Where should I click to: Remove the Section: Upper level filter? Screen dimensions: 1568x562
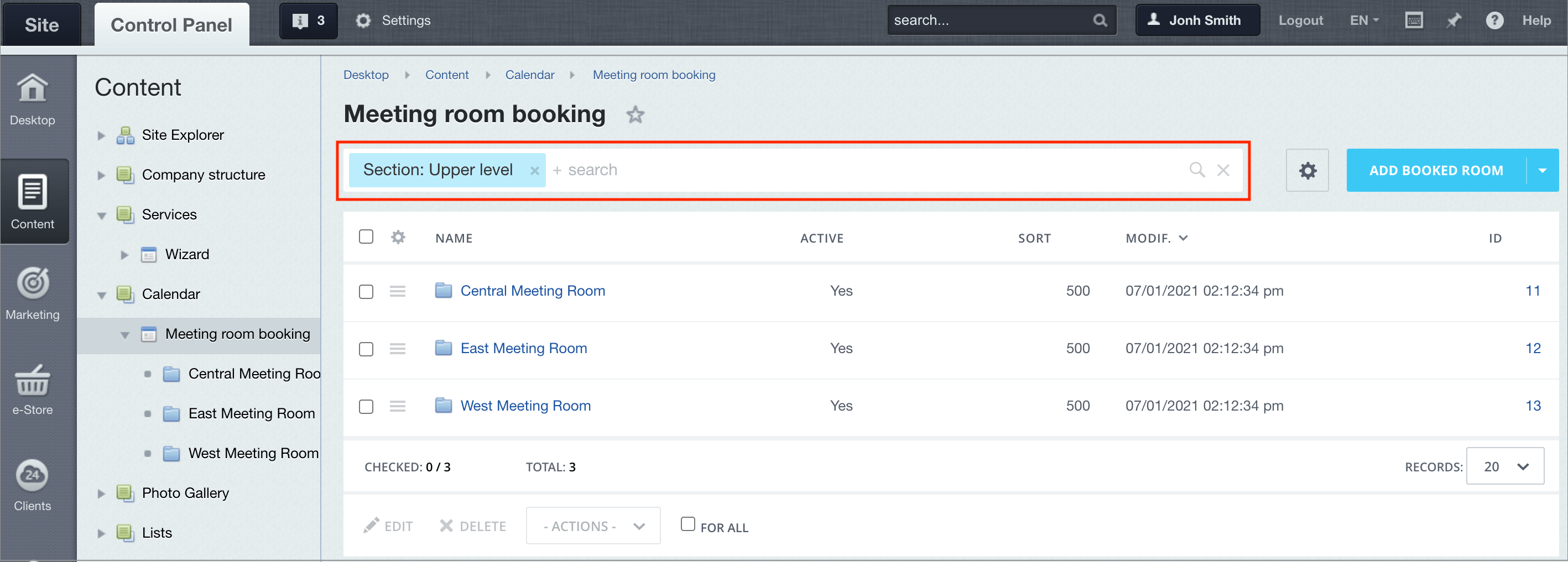pos(534,171)
